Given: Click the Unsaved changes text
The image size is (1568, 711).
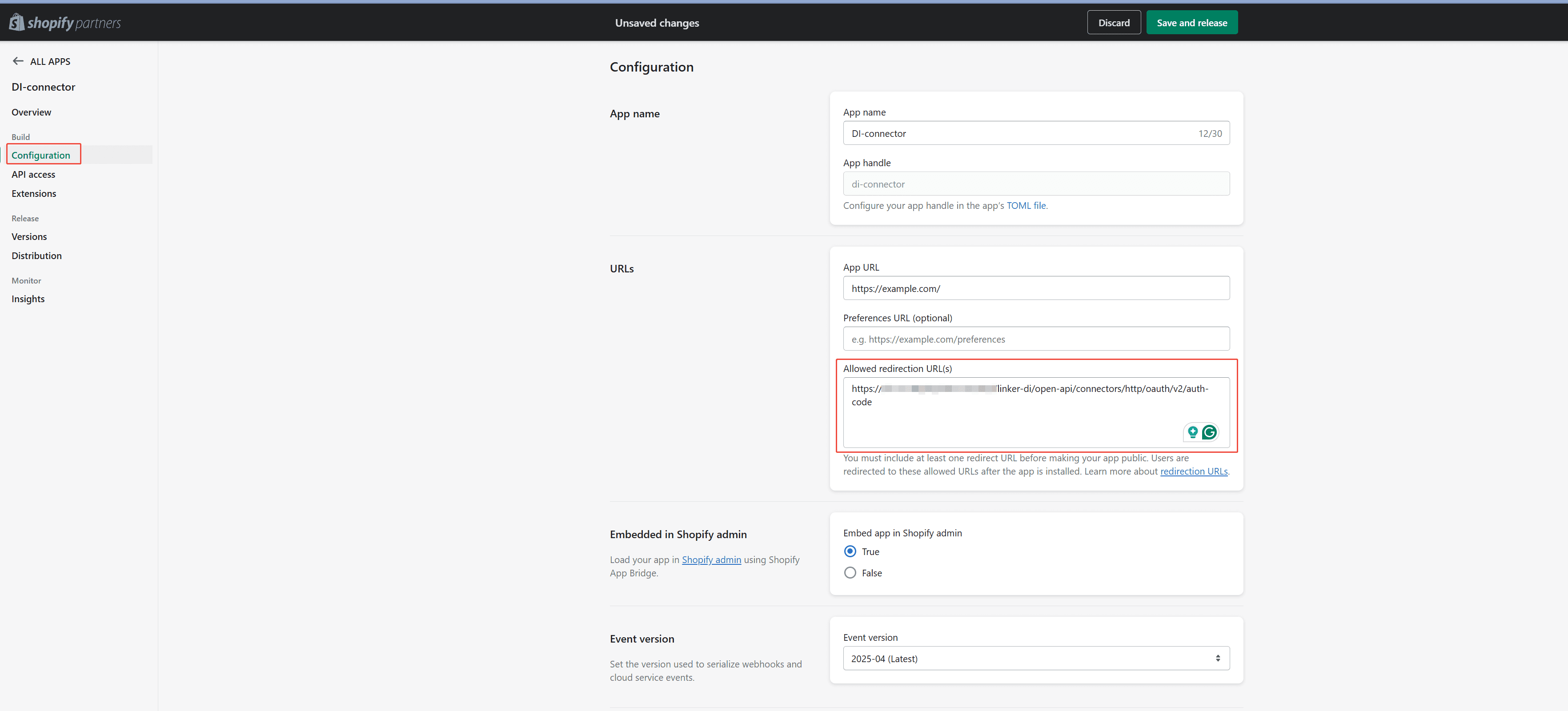Looking at the screenshot, I should click(x=657, y=23).
